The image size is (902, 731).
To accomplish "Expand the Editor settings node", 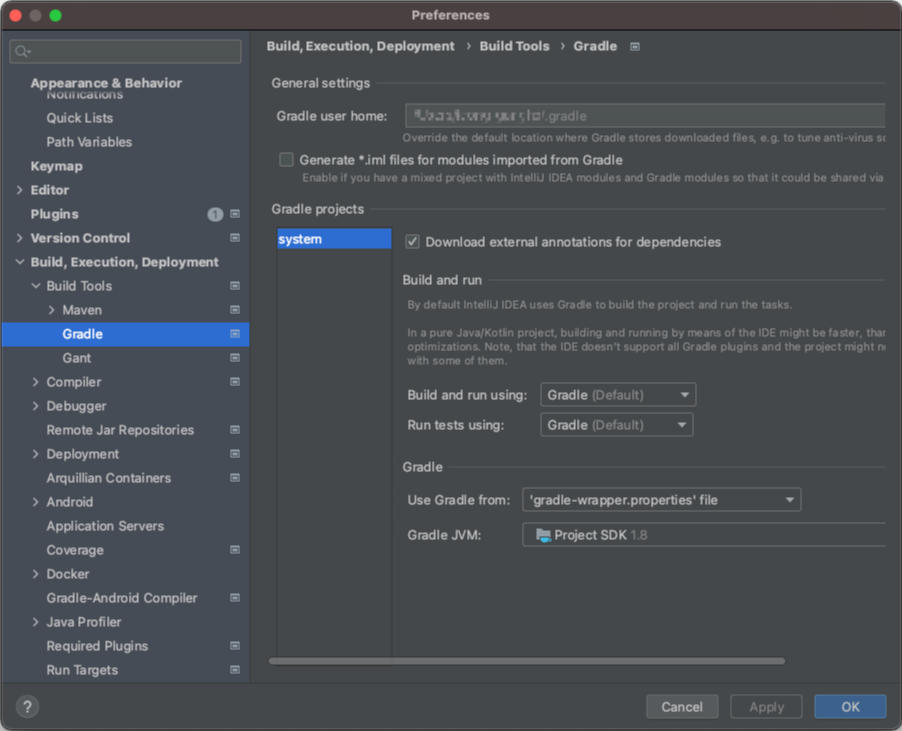I will tap(20, 190).
